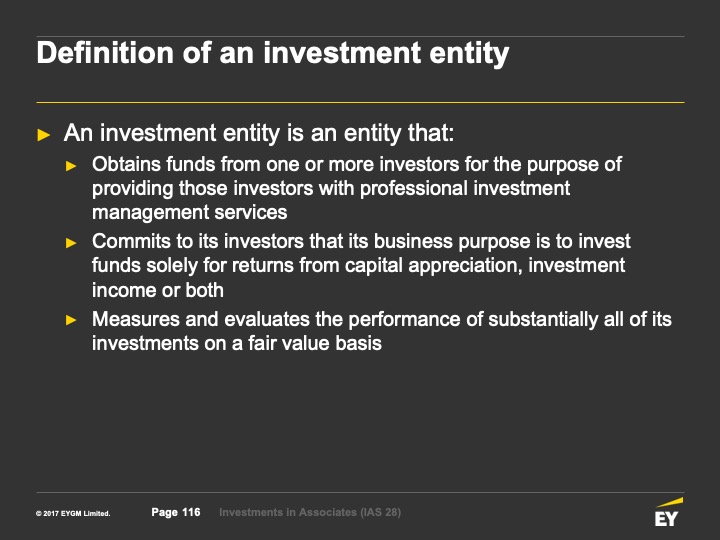Click the grey line at top of slide

click(360, 36)
